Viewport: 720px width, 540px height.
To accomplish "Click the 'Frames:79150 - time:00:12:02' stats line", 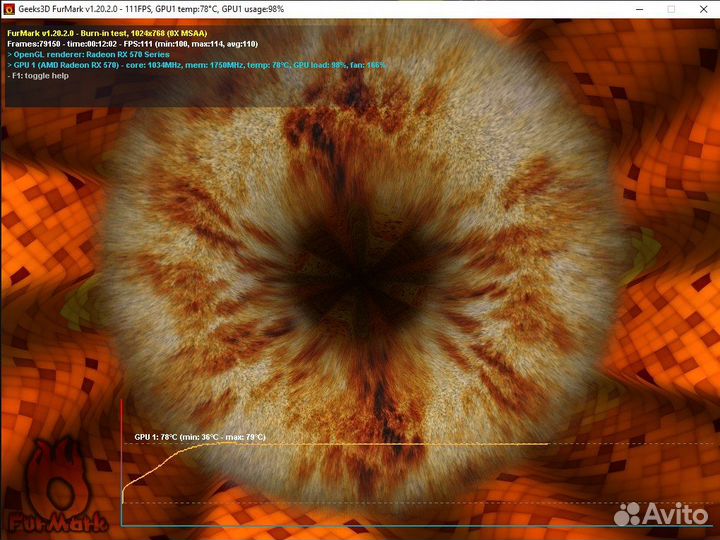I will pyautogui.click(x=132, y=44).
